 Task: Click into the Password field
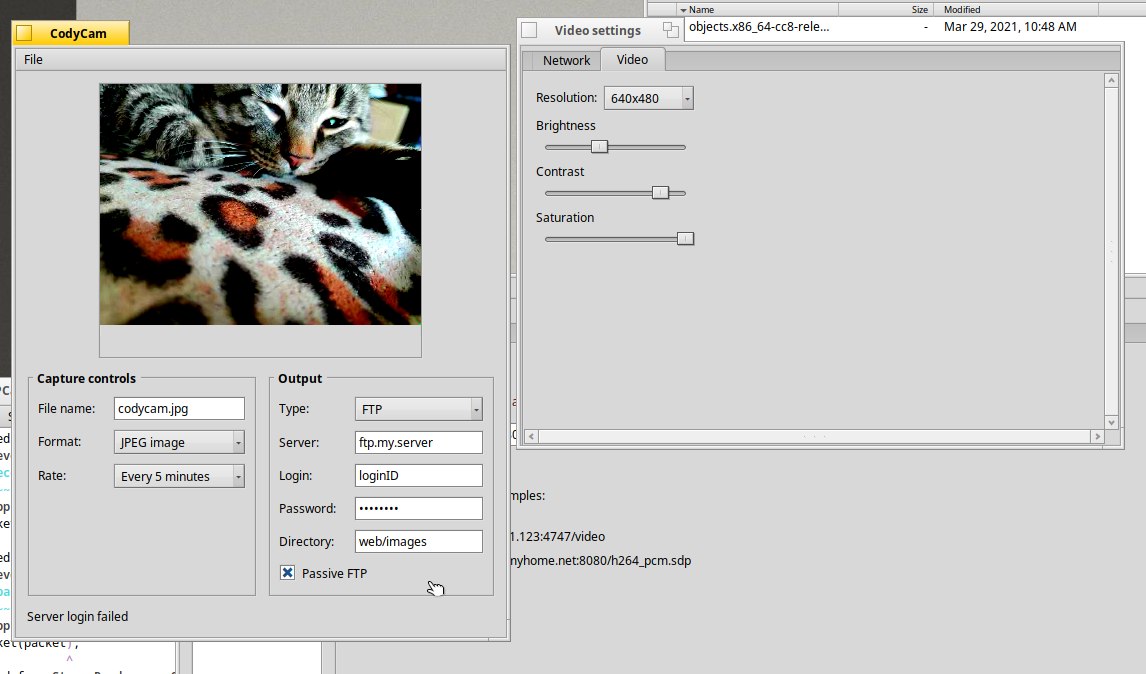click(x=418, y=508)
